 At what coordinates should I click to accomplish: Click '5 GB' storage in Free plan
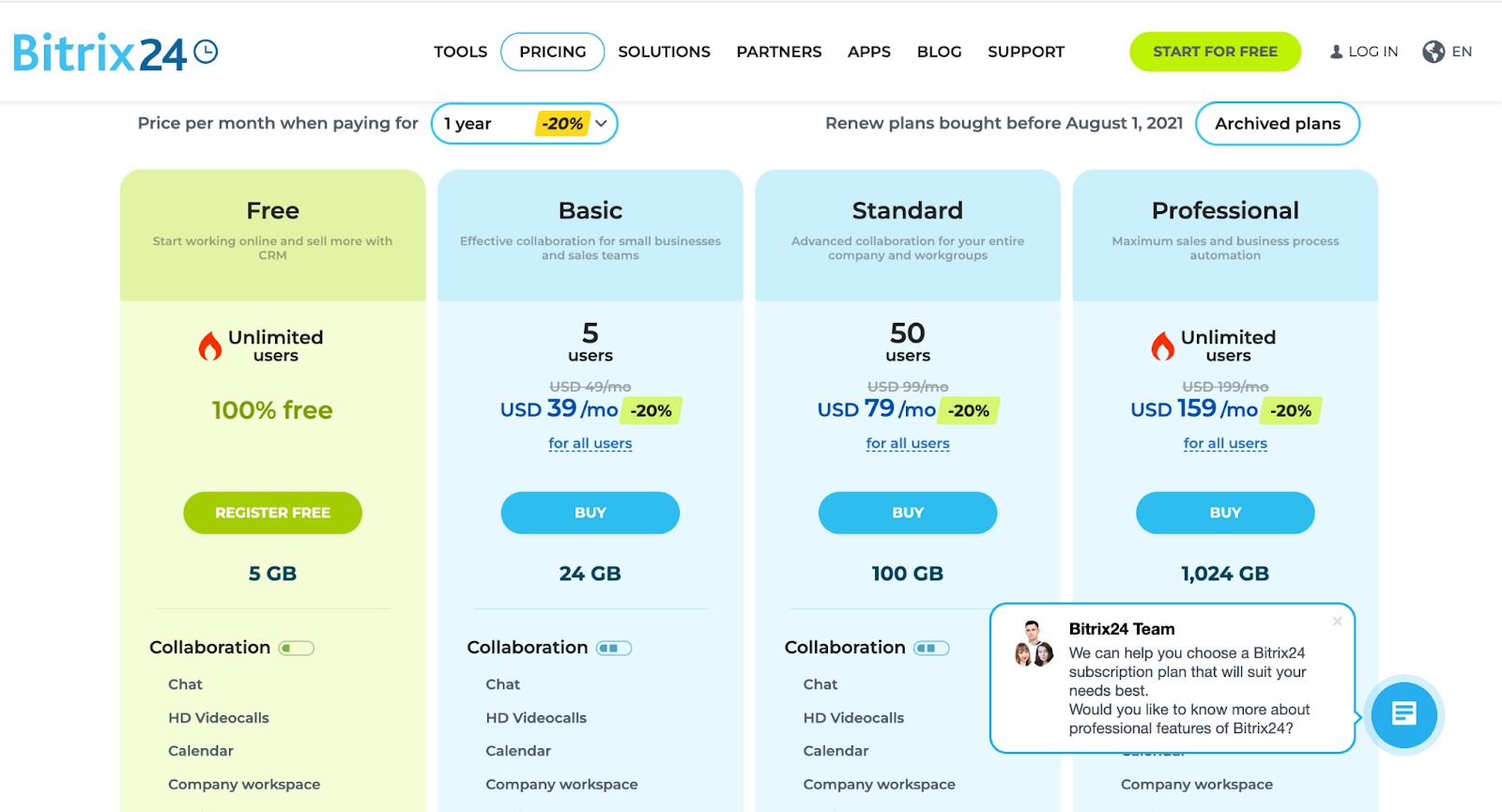[272, 574]
